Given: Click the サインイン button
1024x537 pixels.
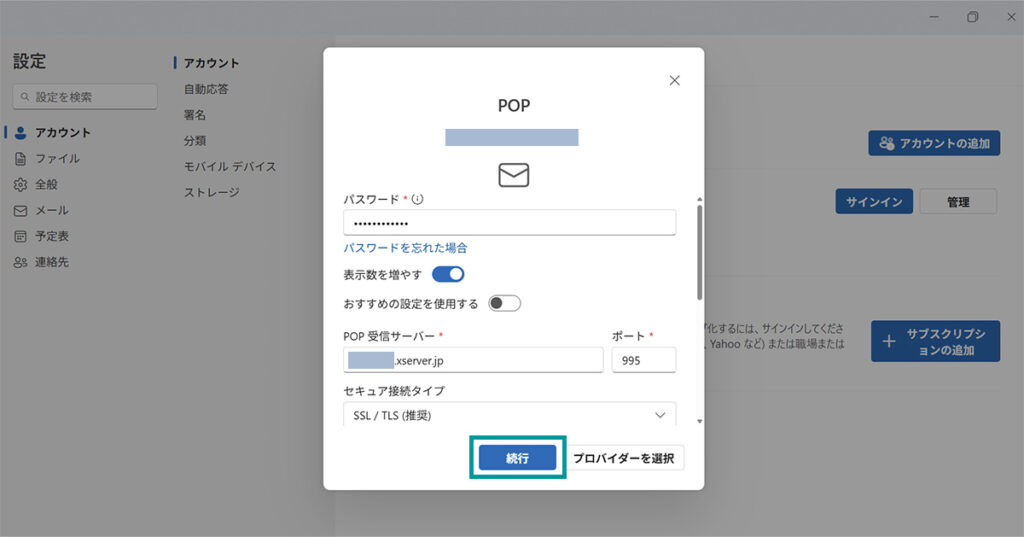Looking at the screenshot, I should pyautogui.click(x=874, y=201).
